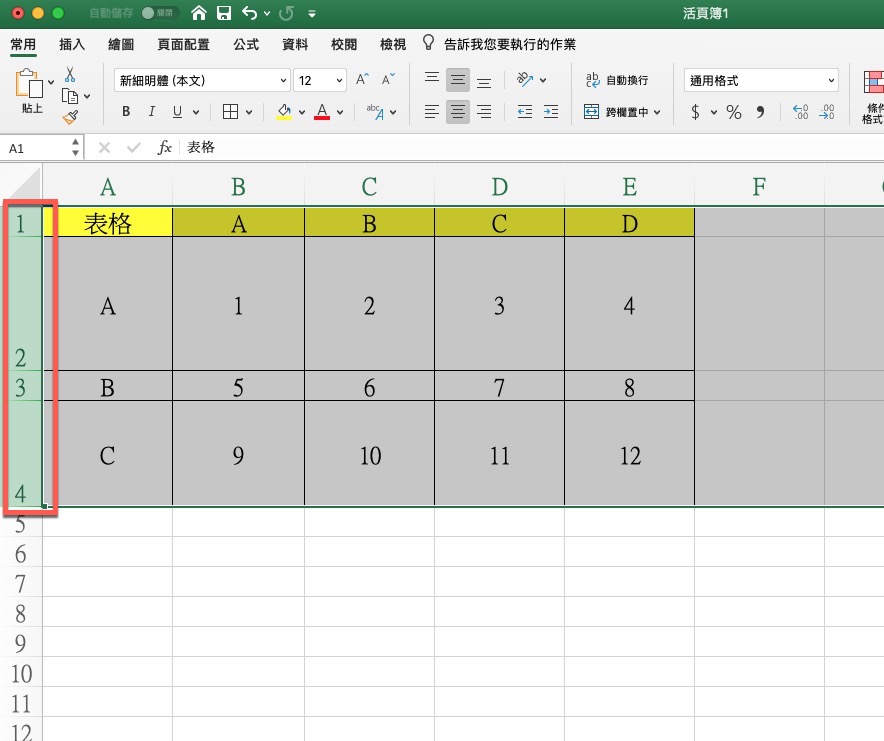Click Decrease Font Size icon
Image resolution: width=884 pixels, height=741 pixels.
(388, 79)
